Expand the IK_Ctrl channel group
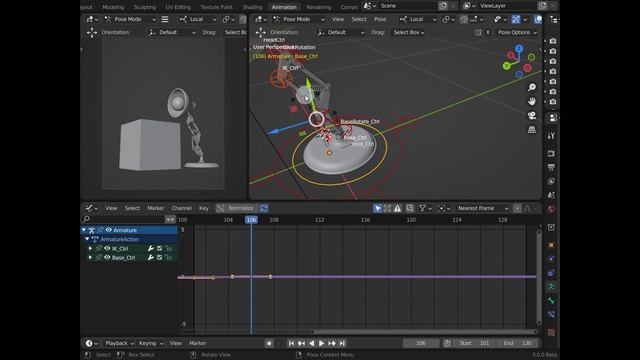Viewport: 640px width, 360px height. pos(90,248)
